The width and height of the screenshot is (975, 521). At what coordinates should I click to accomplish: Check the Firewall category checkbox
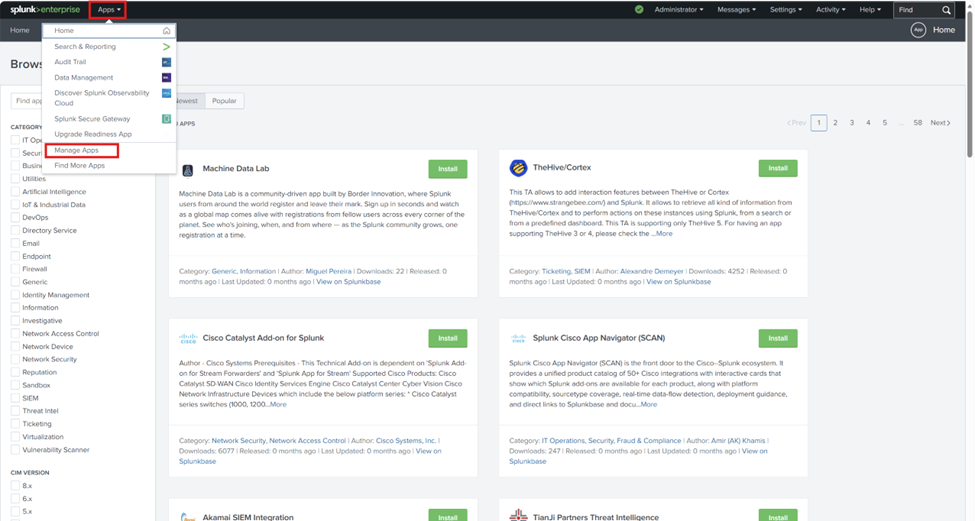pos(15,269)
